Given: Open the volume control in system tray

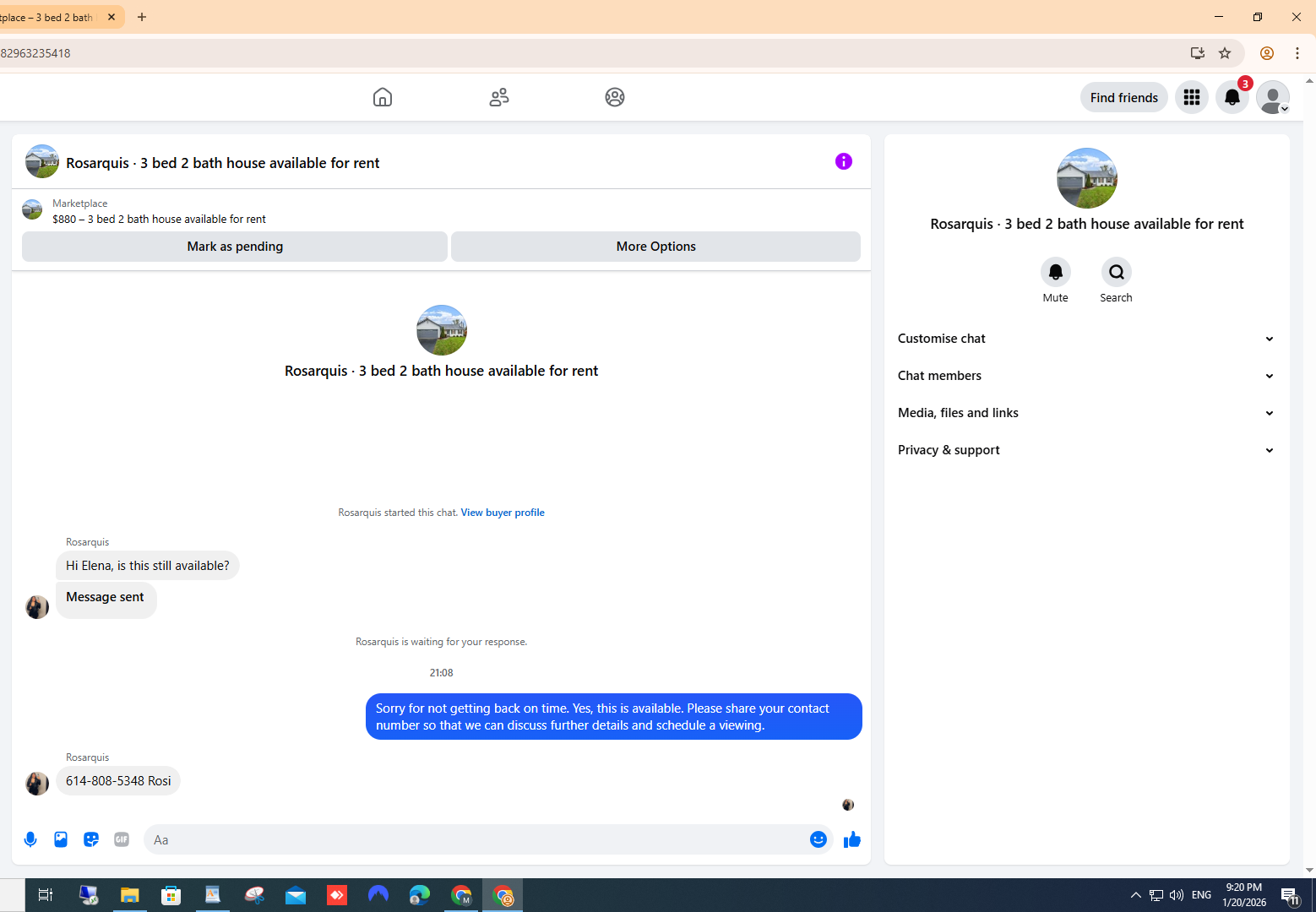Looking at the screenshot, I should coord(1177,895).
